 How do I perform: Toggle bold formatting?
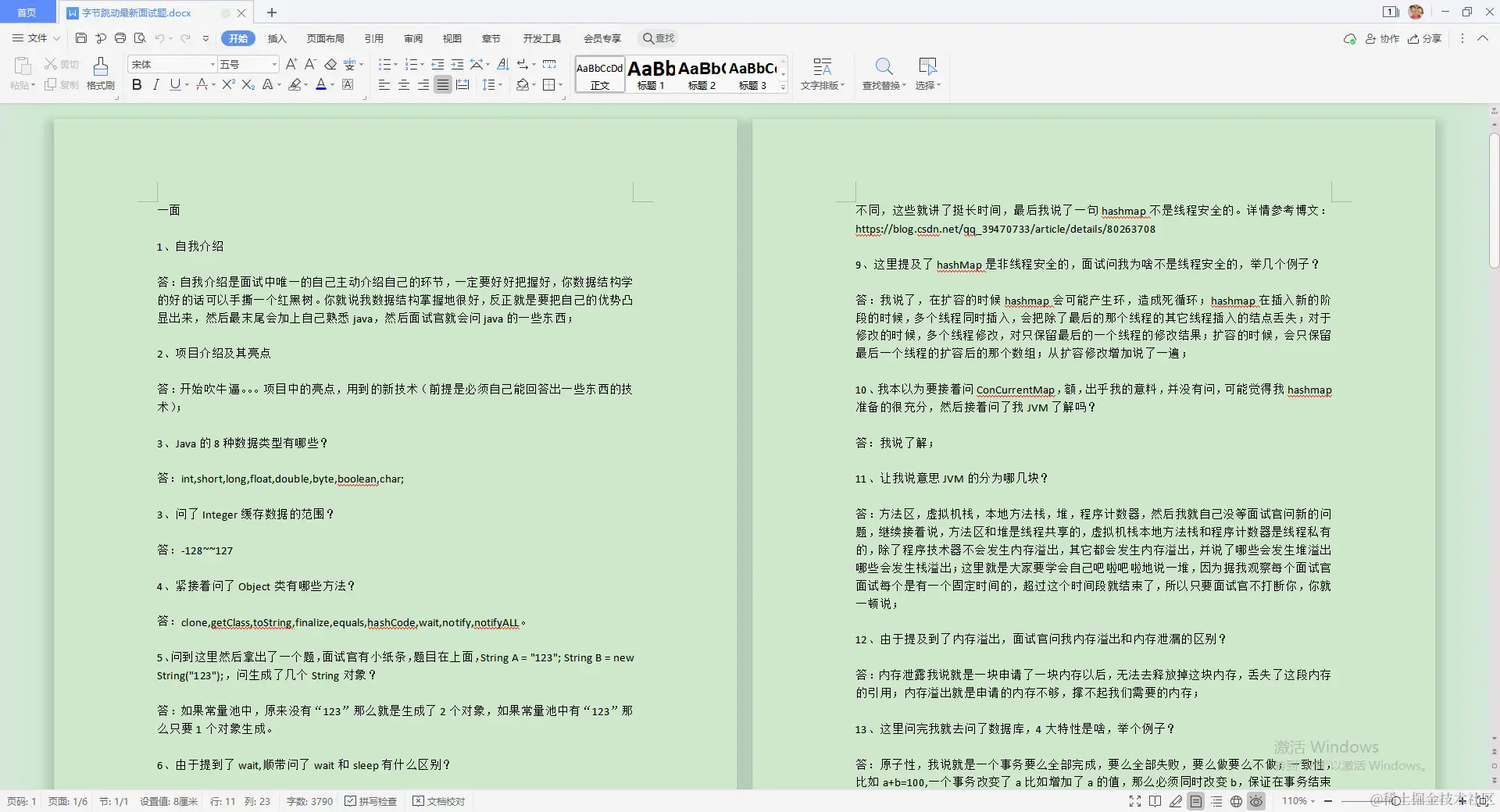(136, 84)
